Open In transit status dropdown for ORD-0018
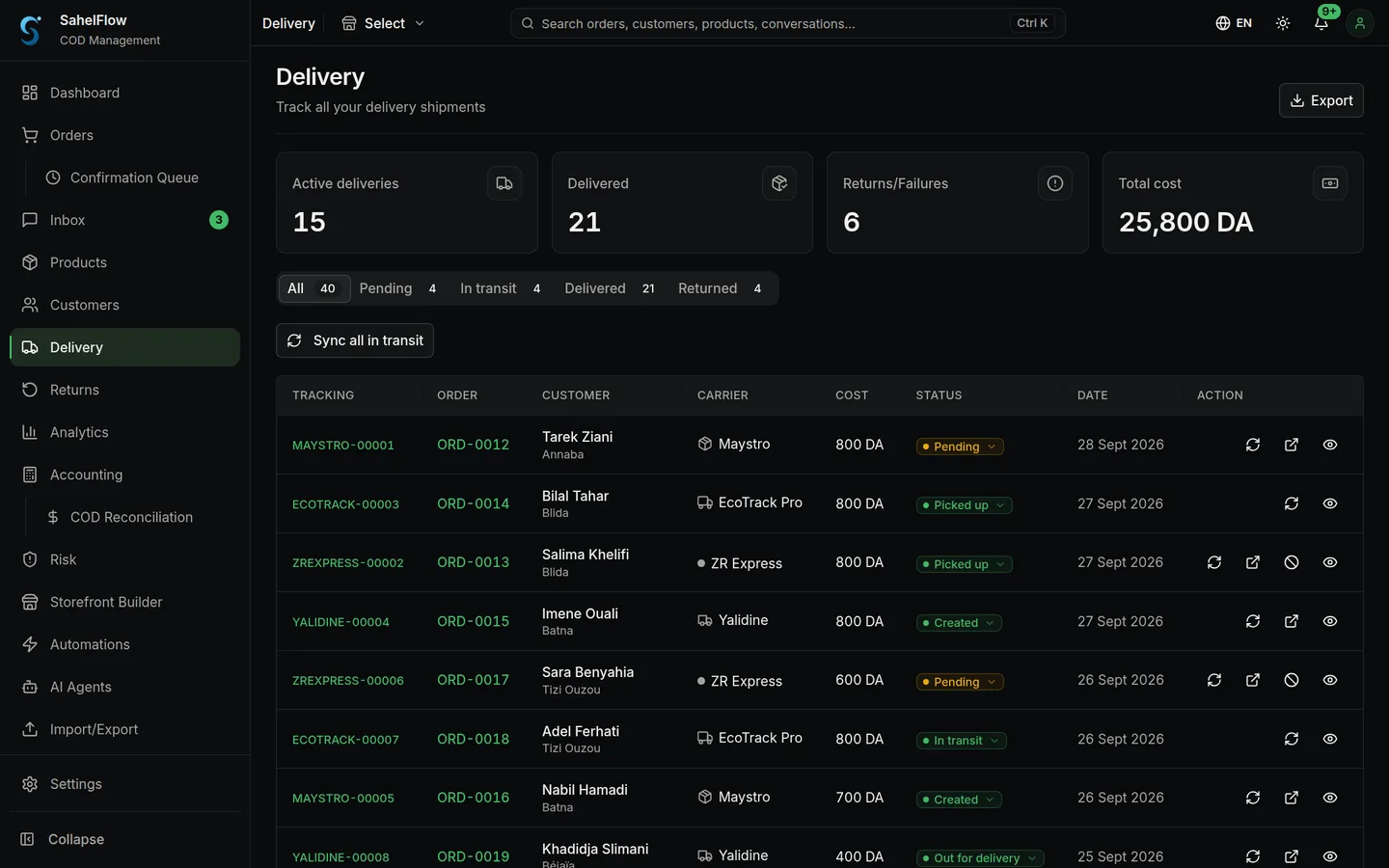The height and width of the screenshot is (868, 1389). tap(961, 741)
